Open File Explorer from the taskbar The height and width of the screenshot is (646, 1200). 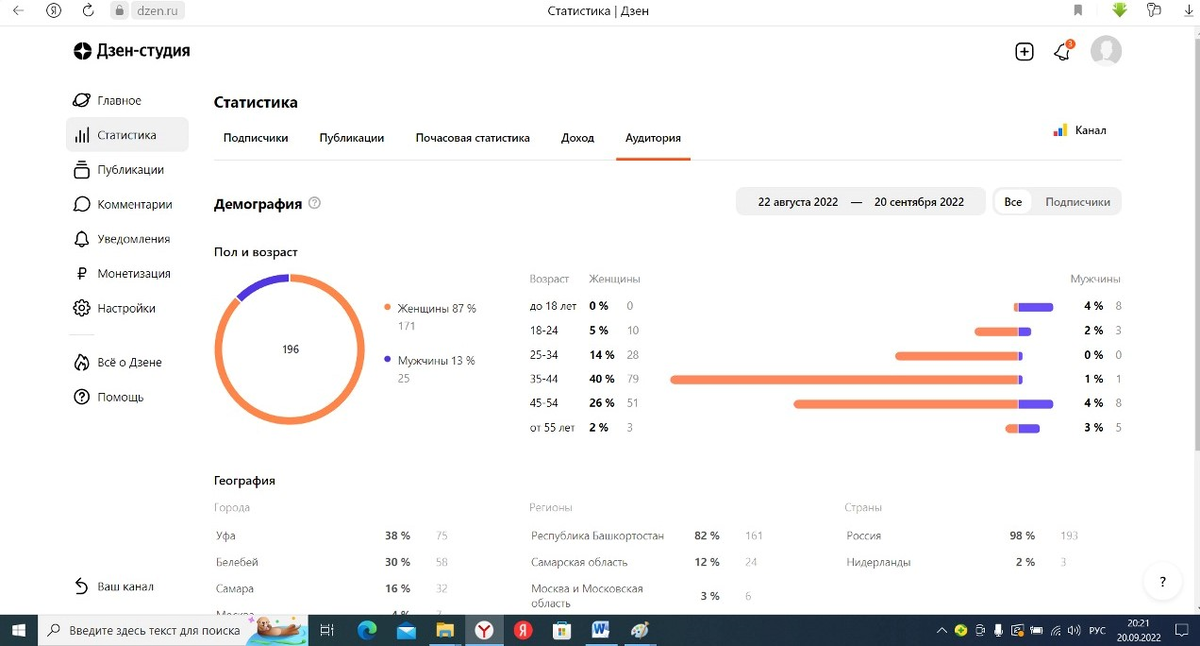445,631
